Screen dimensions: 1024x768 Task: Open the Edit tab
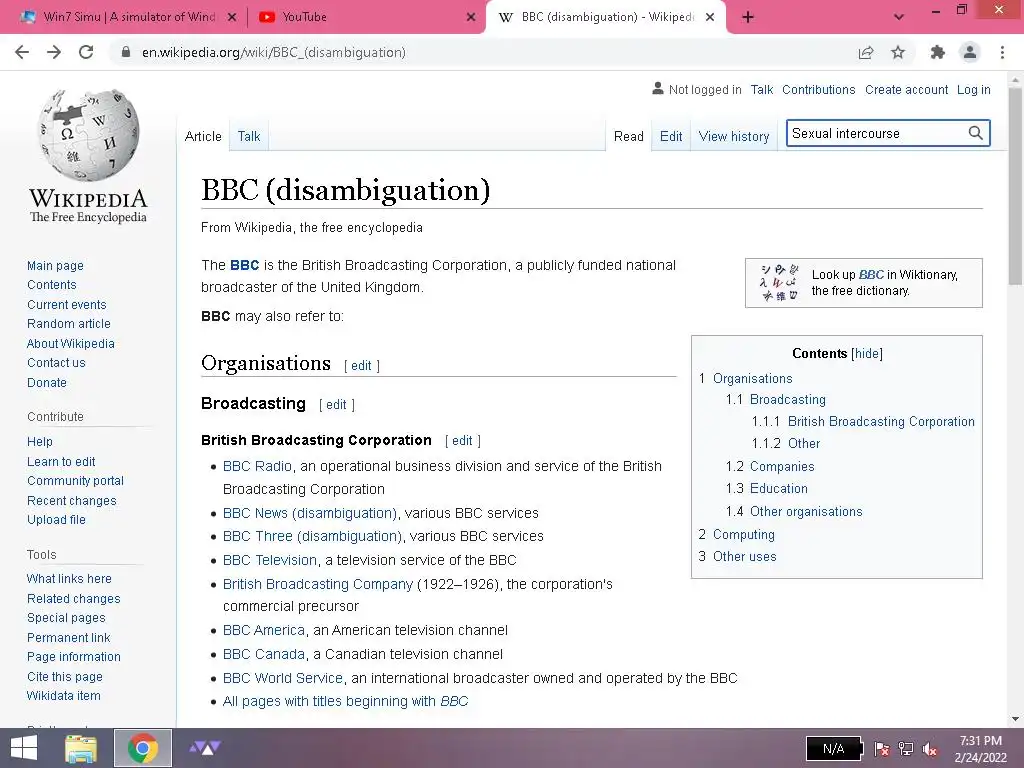671,136
